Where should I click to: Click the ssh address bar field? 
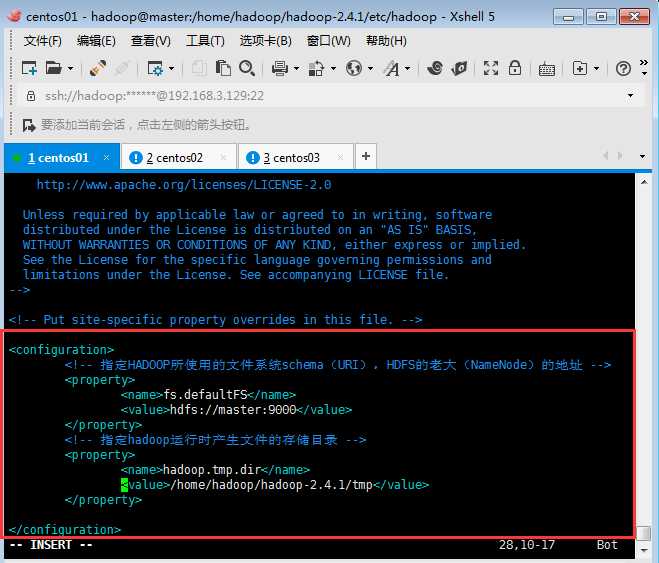click(x=328, y=96)
